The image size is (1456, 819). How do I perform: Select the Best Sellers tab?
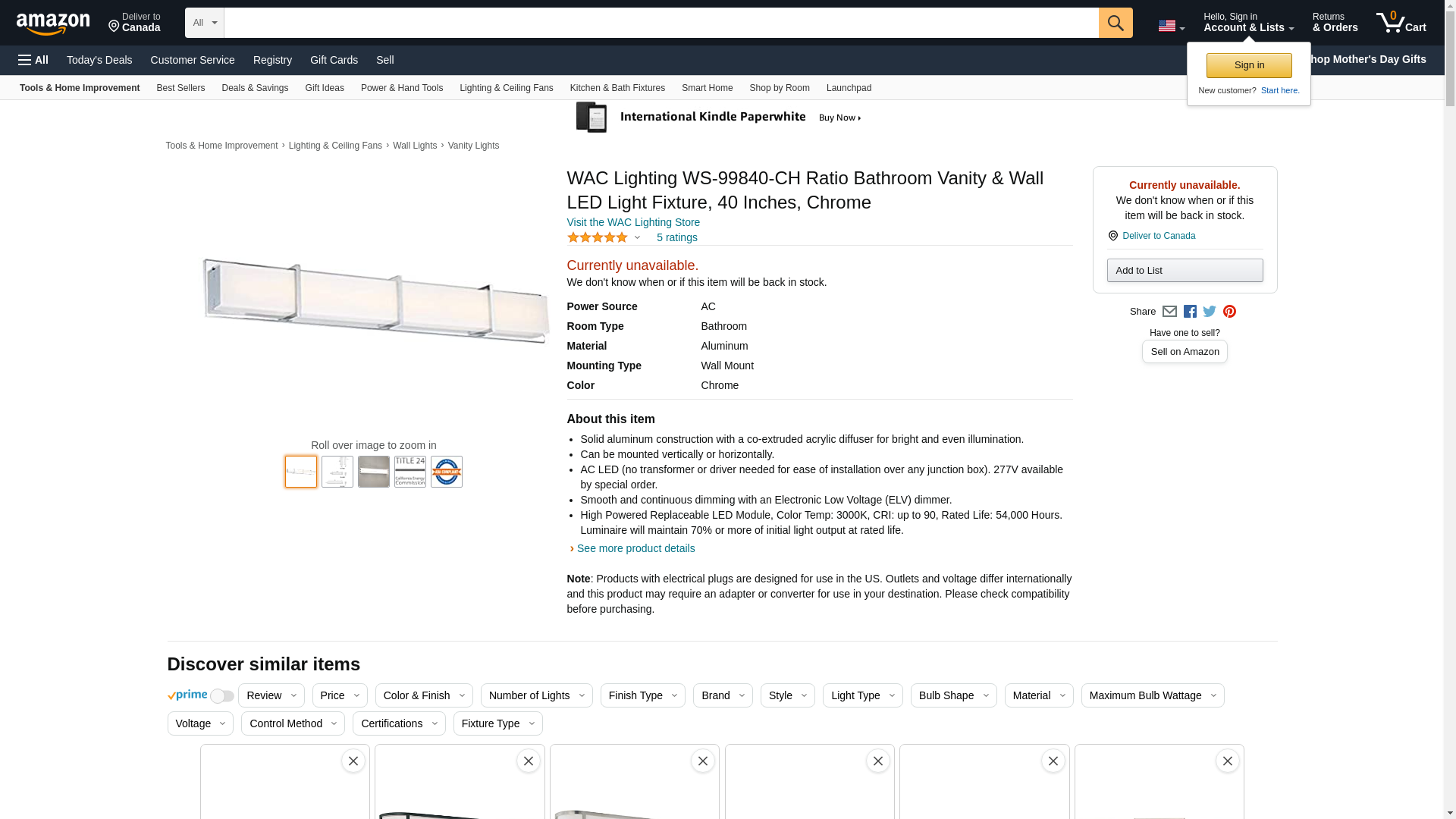tap(180, 88)
